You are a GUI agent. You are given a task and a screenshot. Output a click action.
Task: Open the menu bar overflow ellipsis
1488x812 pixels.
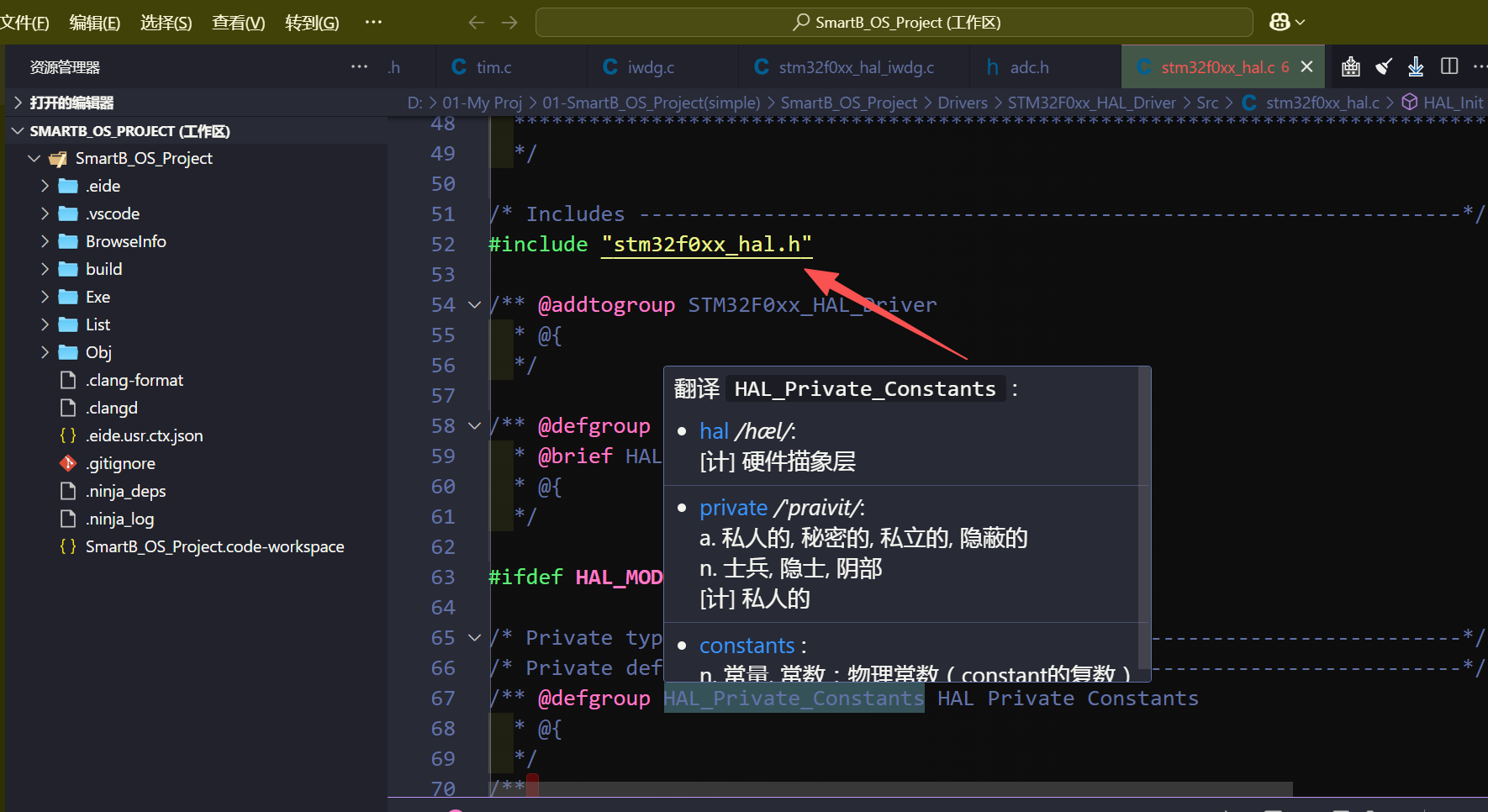click(373, 23)
